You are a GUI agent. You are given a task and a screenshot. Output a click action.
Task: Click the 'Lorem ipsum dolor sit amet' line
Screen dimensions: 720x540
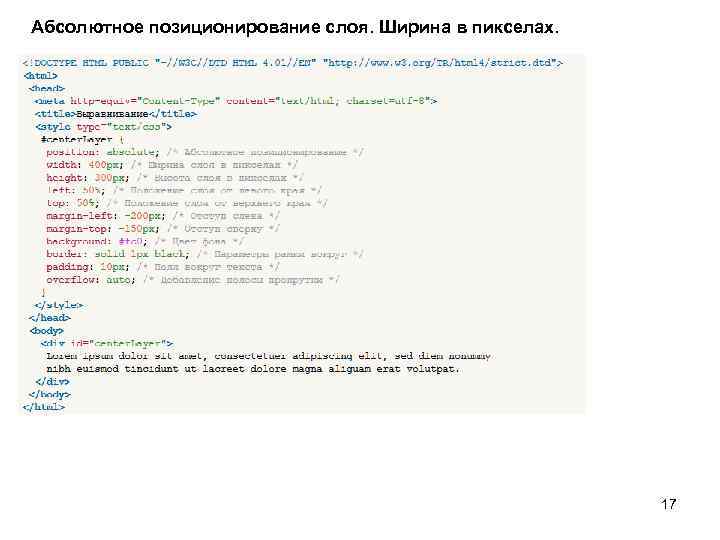tap(269, 356)
